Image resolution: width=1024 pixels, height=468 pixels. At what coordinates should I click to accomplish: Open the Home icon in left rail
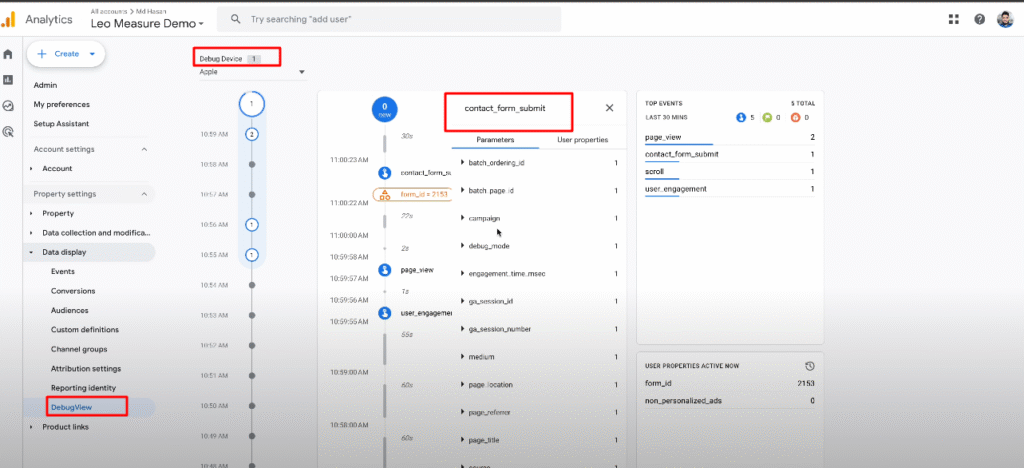(x=8, y=54)
